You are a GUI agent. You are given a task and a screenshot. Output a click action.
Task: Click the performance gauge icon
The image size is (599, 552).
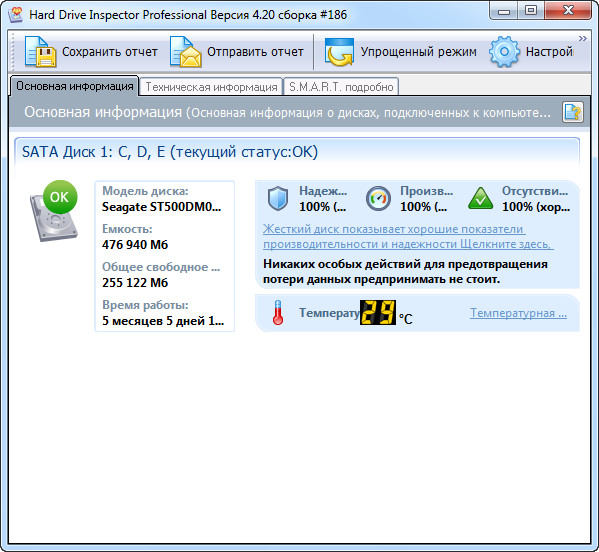[x=378, y=199]
